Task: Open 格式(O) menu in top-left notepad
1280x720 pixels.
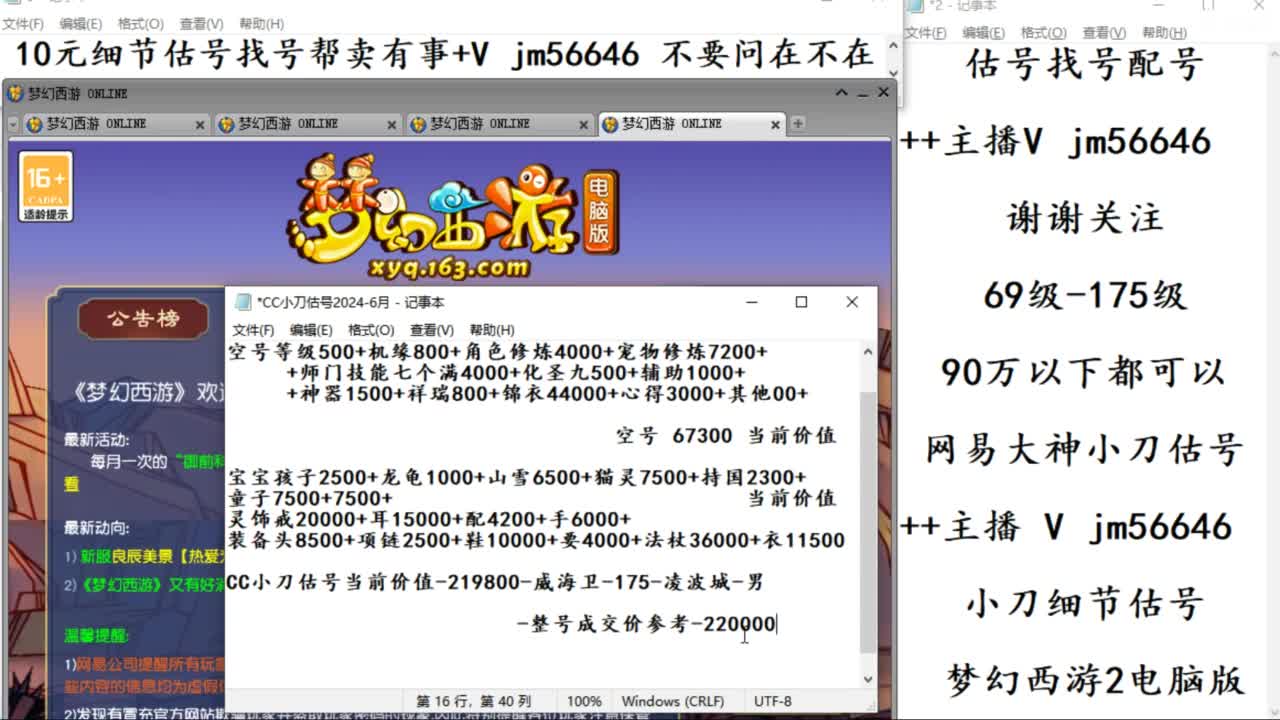Action: click(x=141, y=23)
